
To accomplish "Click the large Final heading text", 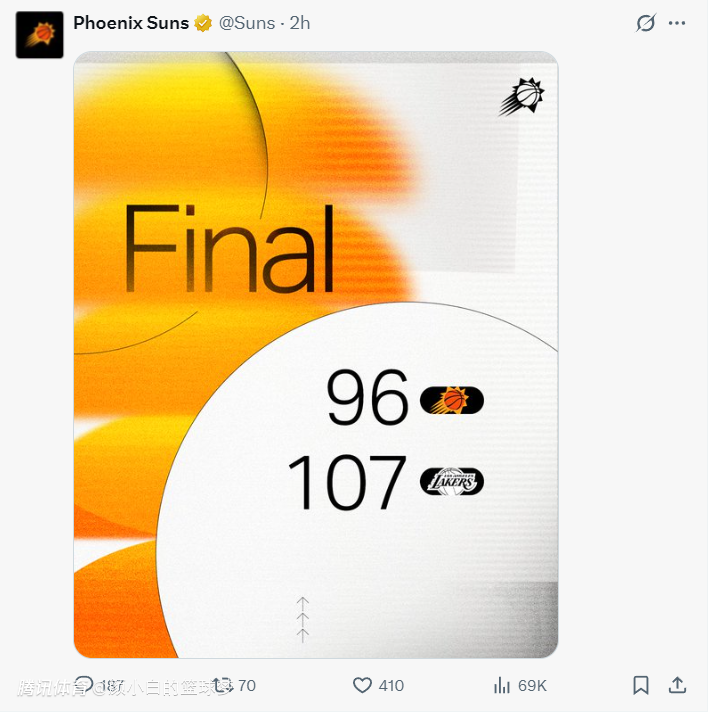I will [x=230, y=249].
